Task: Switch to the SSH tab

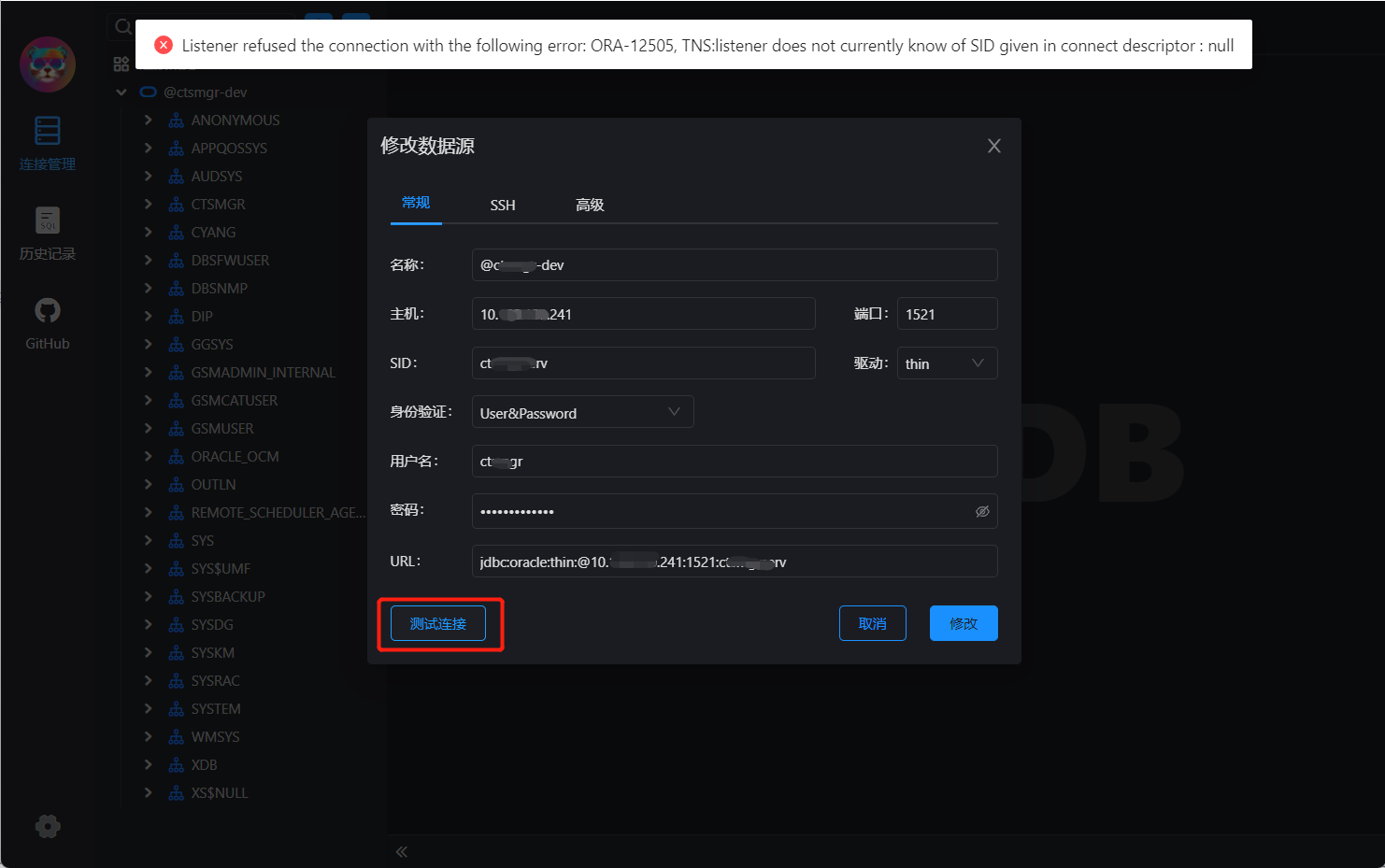Action: pos(503,205)
